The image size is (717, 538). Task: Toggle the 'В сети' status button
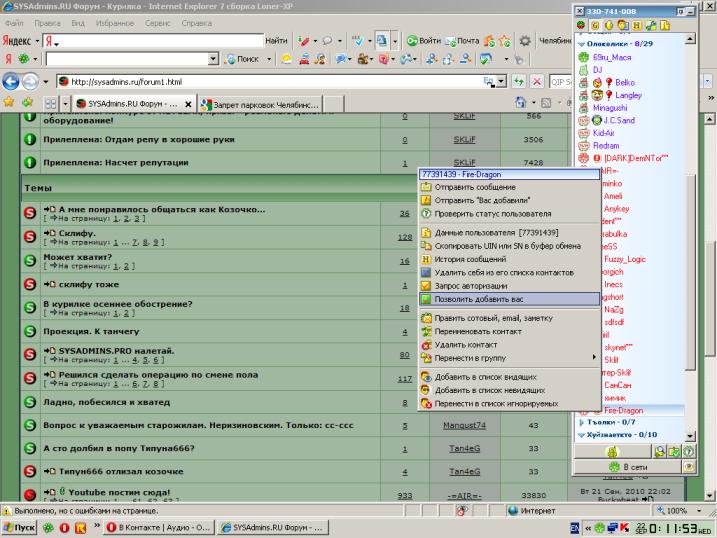tap(627, 467)
